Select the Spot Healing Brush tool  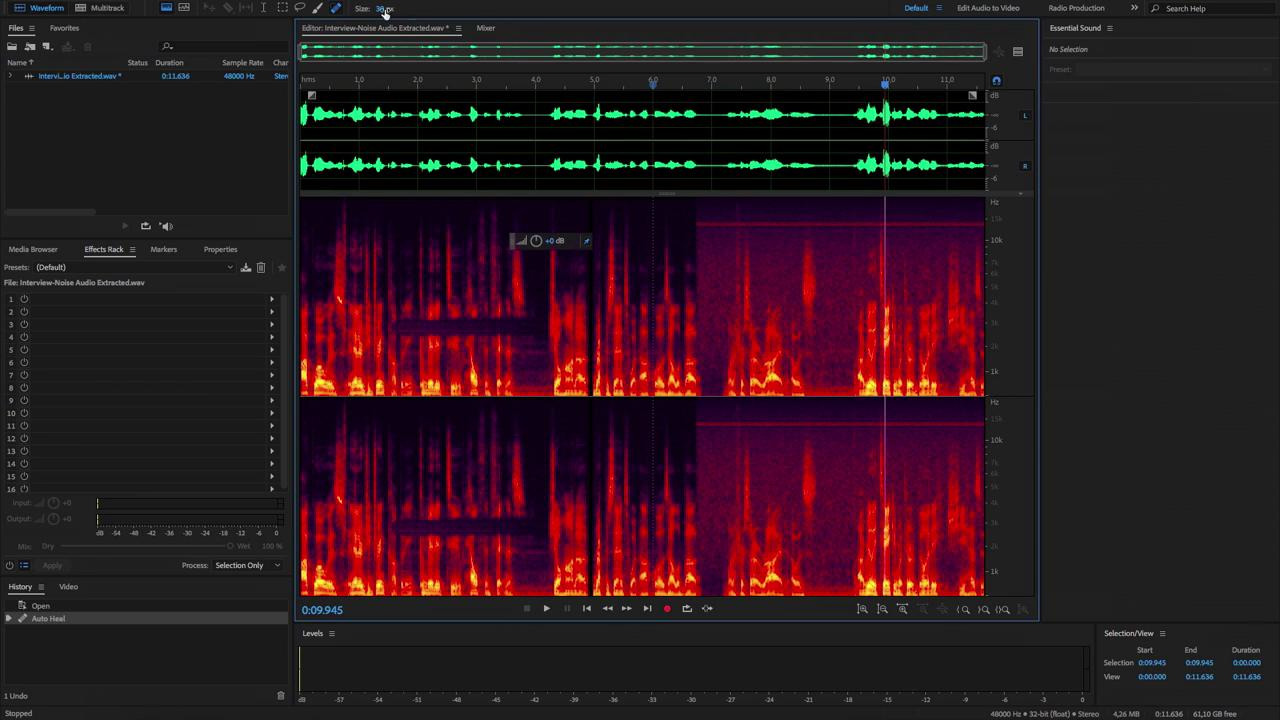[336, 8]
